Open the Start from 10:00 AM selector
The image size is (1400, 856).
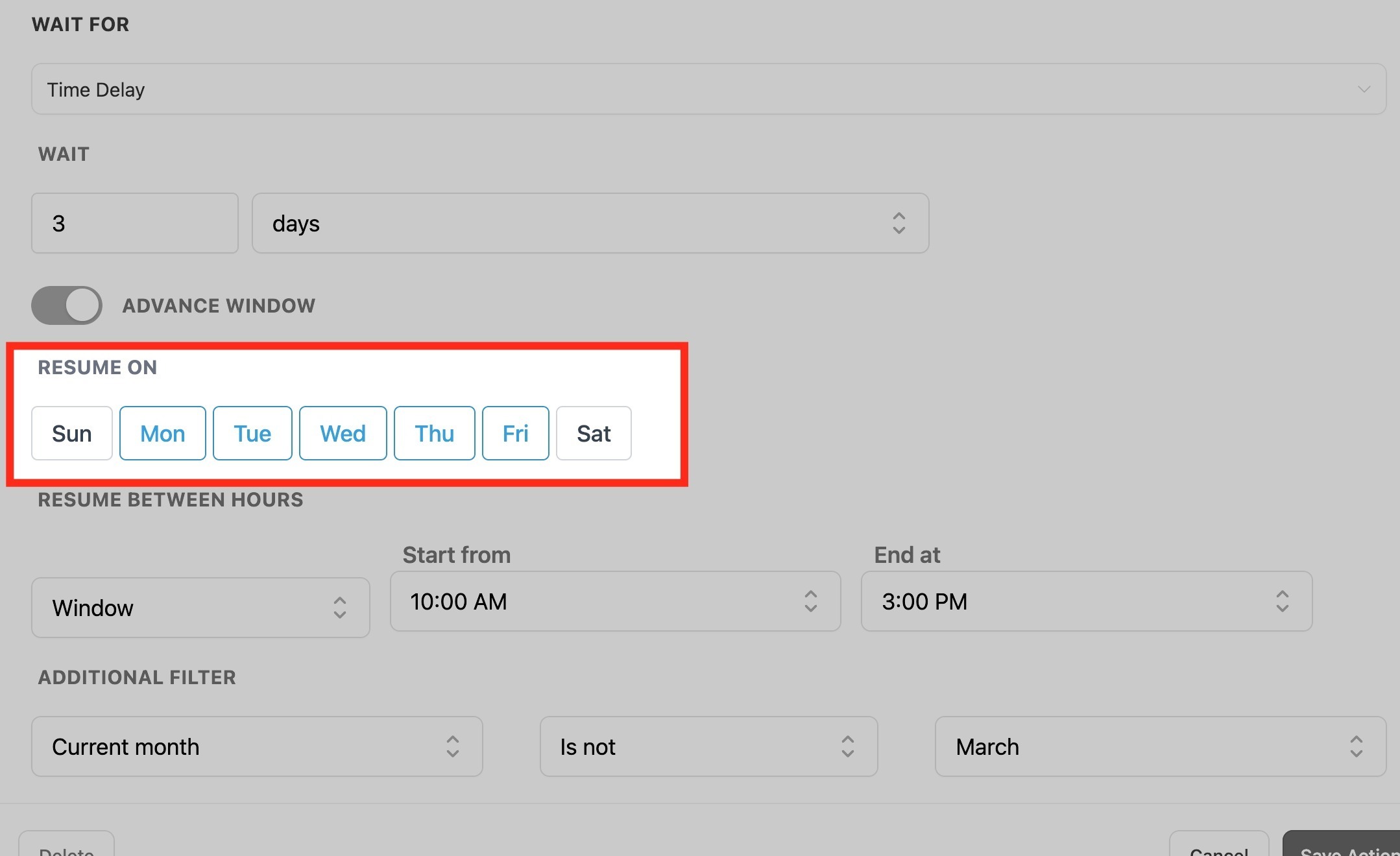point(615,601)
